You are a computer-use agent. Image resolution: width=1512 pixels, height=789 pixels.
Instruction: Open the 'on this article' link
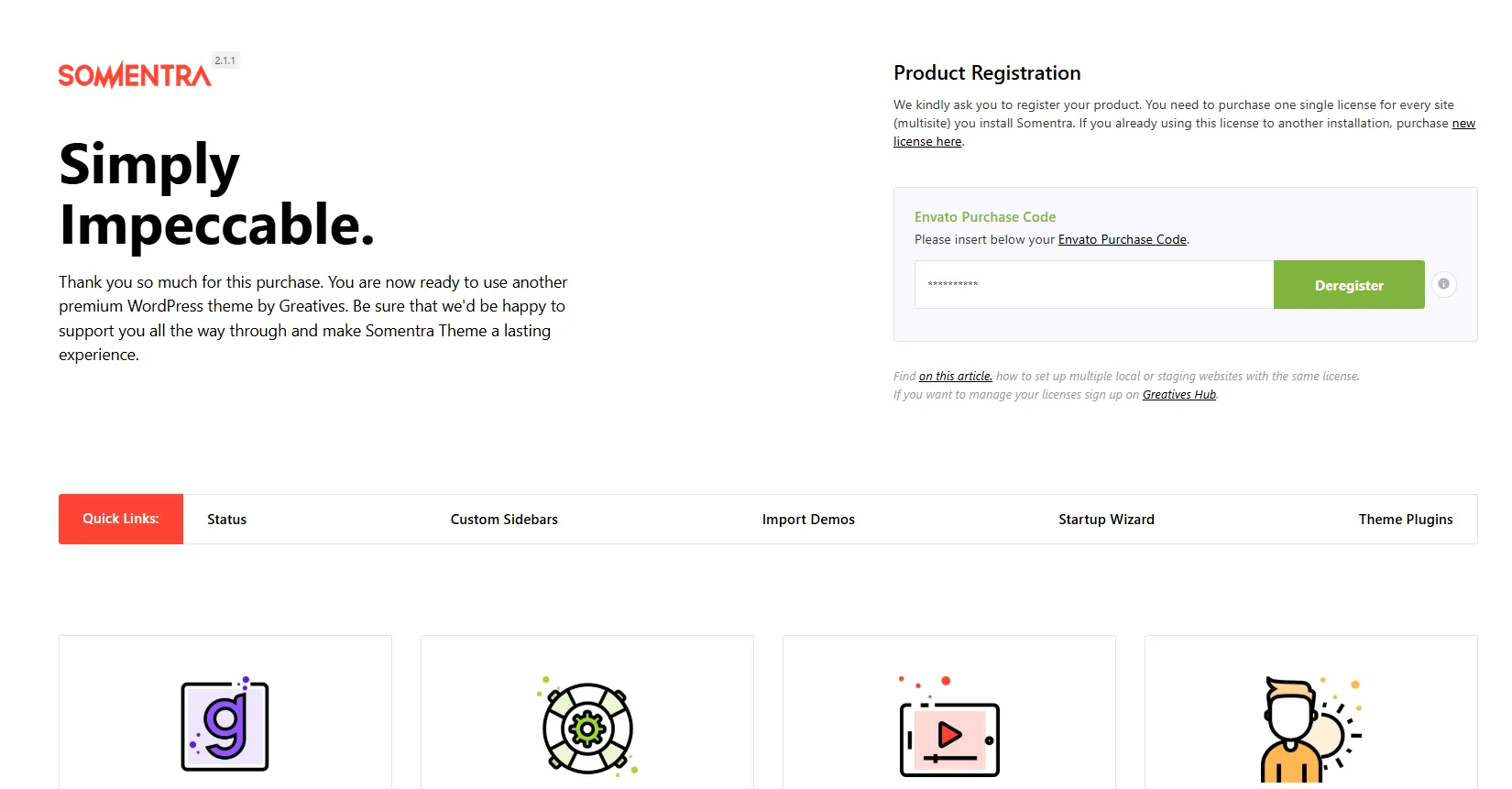[x=956, y=376]
